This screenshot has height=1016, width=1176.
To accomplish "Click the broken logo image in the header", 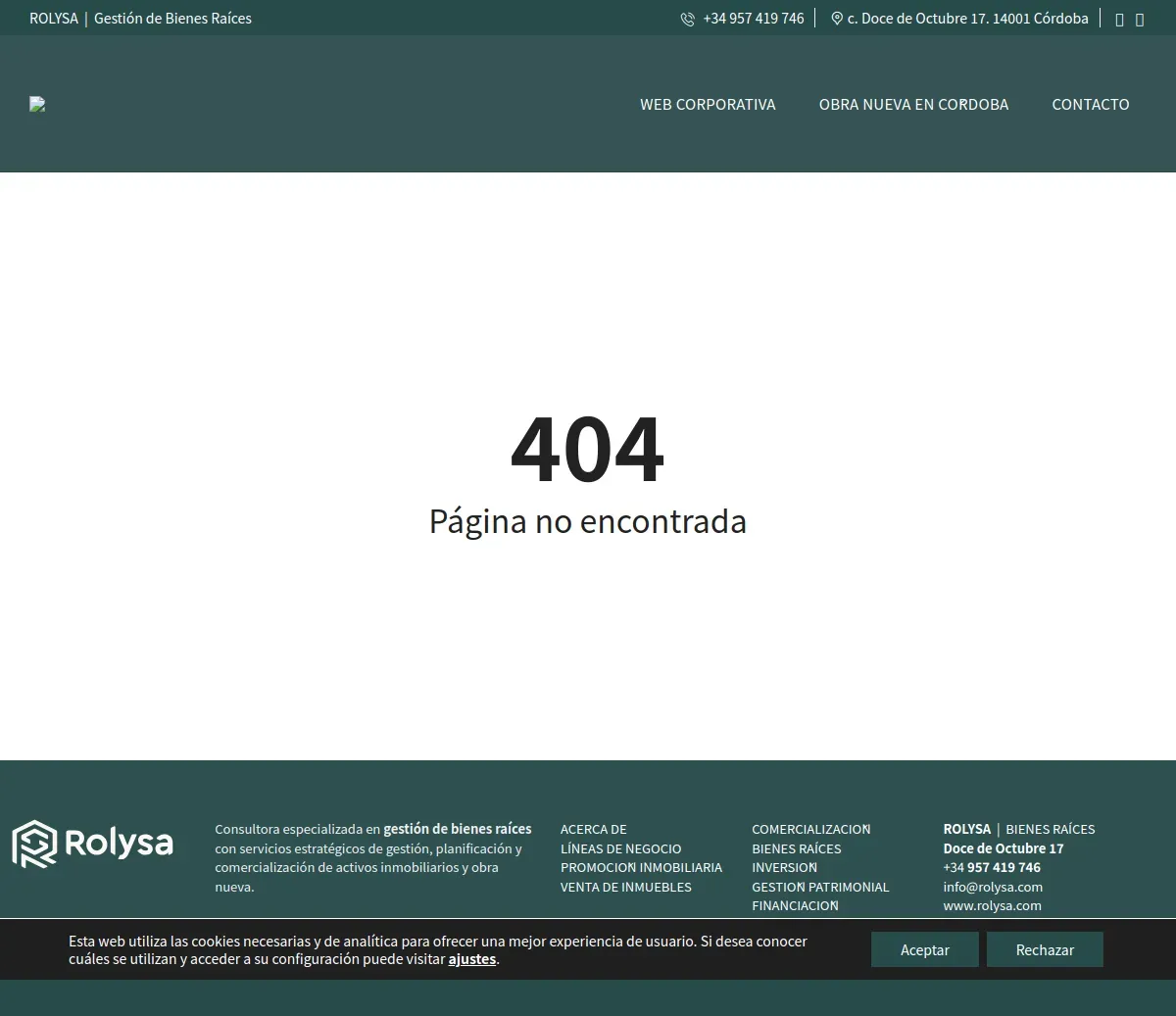I will coord(37,104).
